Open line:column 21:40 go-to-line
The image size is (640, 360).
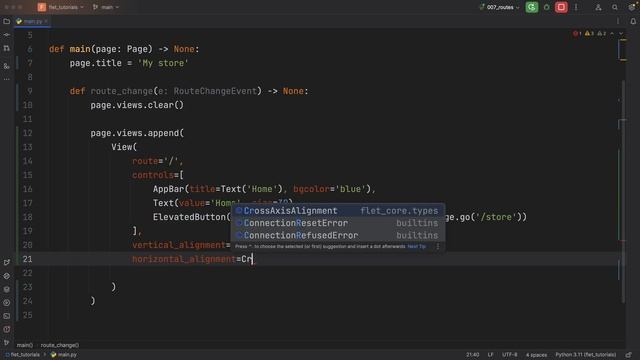(x=473, y=355)
